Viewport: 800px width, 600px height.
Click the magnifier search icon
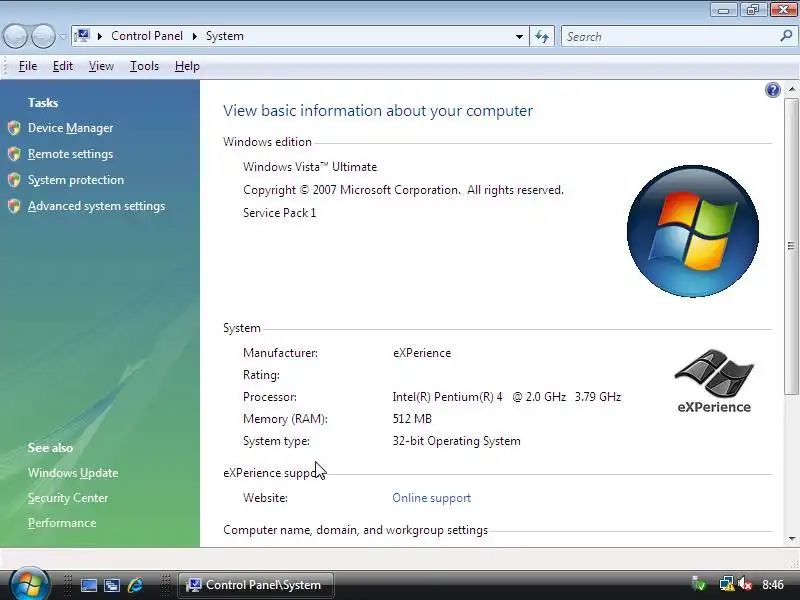coord(786,36)
